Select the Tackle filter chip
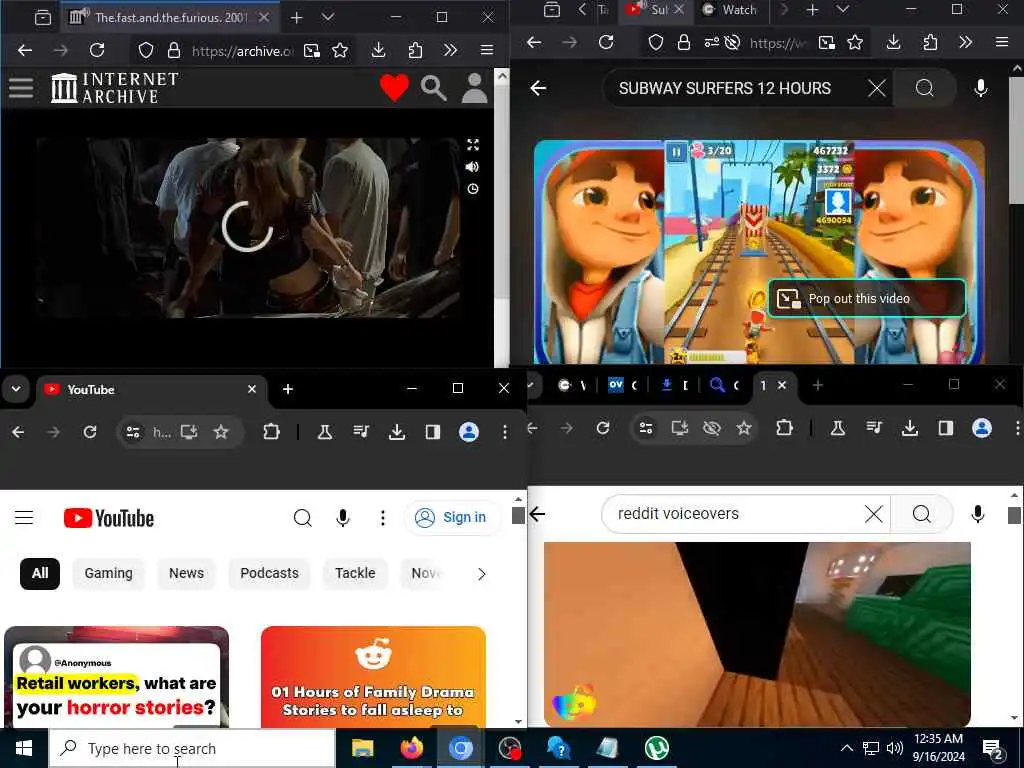The width and height of the screenshot is (1024, 768). click(355, 573)
